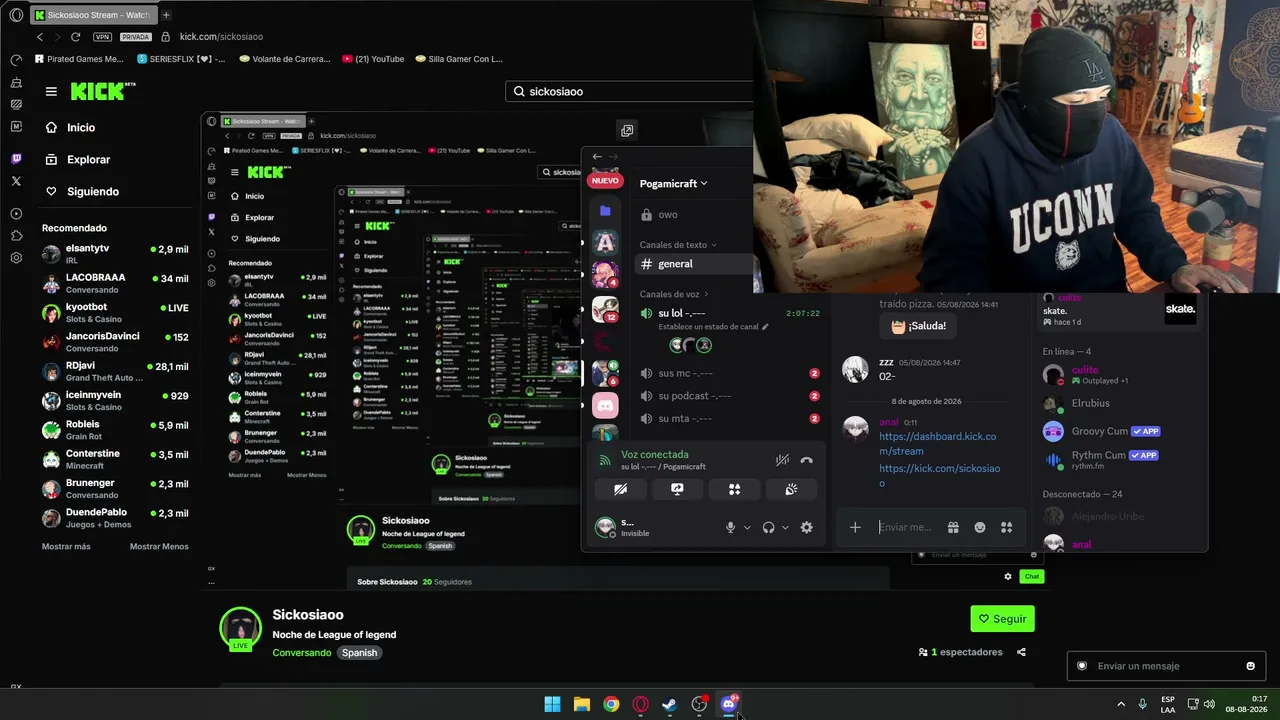The height and width of the screenshot is (720, 1280).
Task: Open Discord gift icon in message bar
Action: point(953,528)
